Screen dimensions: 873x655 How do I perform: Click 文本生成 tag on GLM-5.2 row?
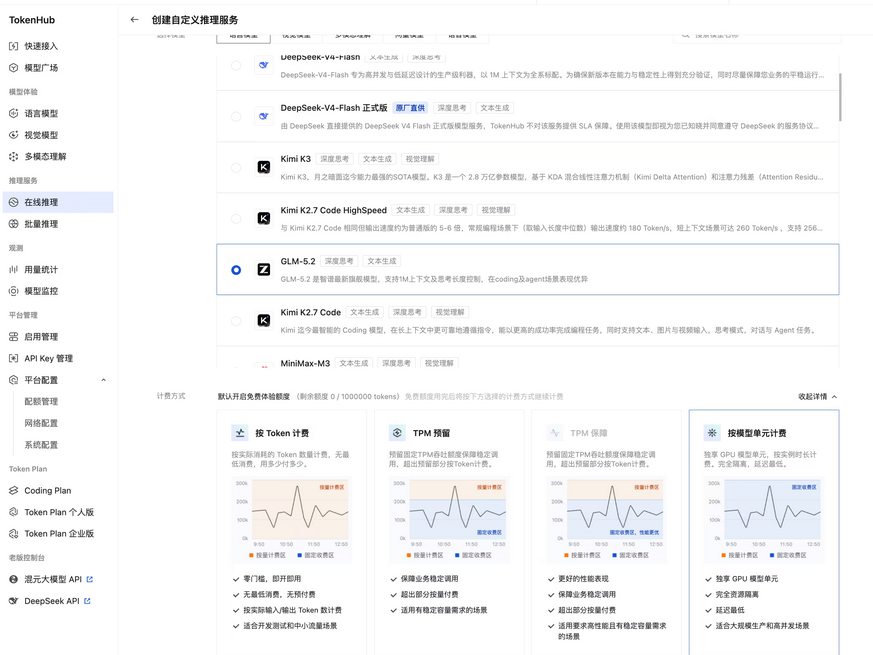[382, 261]
